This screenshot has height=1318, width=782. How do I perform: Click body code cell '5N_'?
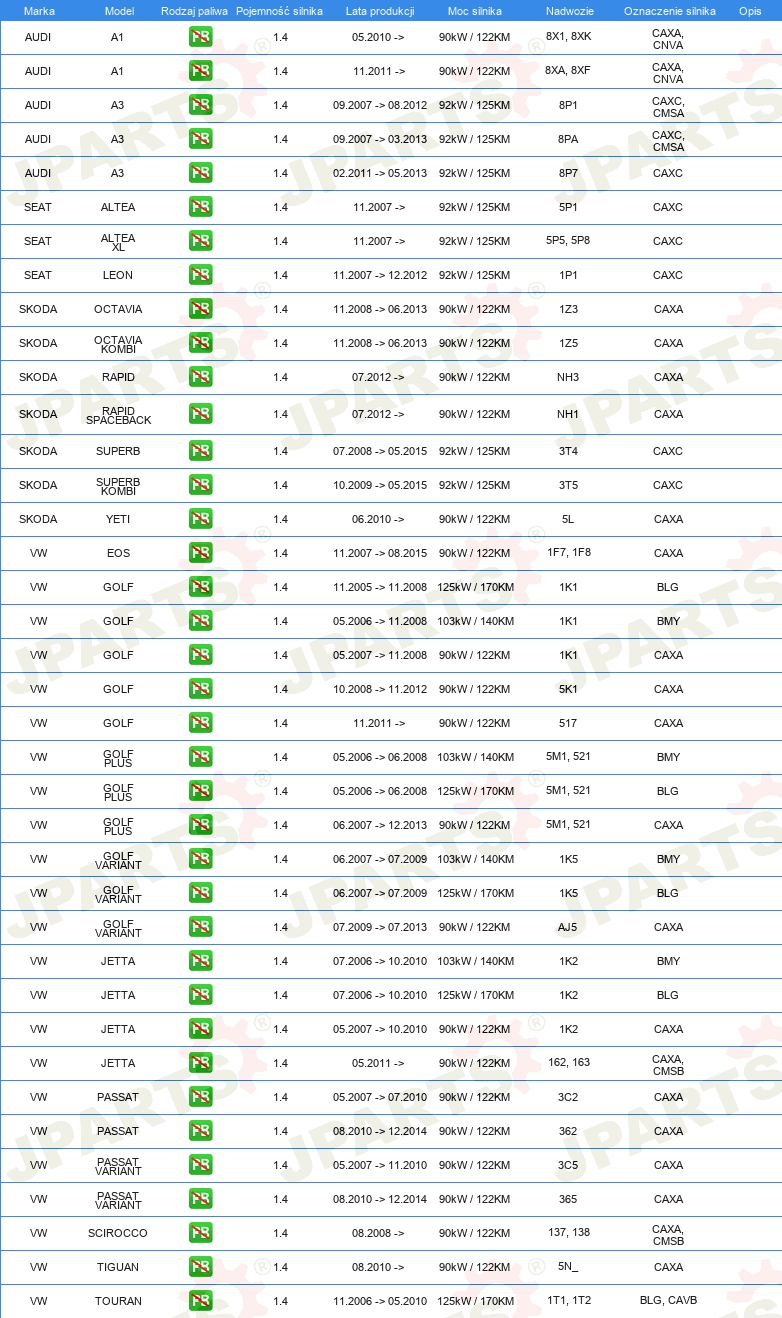(x=568, y=1267)
